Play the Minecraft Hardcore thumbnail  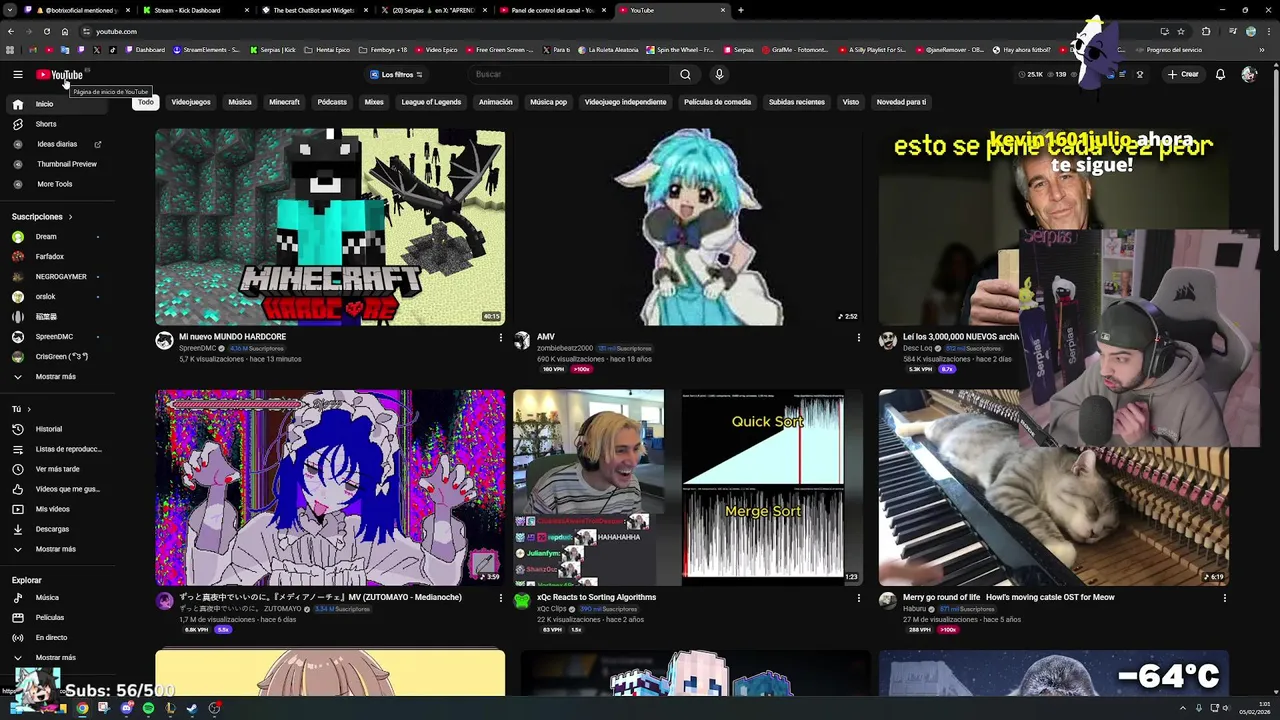330,227
